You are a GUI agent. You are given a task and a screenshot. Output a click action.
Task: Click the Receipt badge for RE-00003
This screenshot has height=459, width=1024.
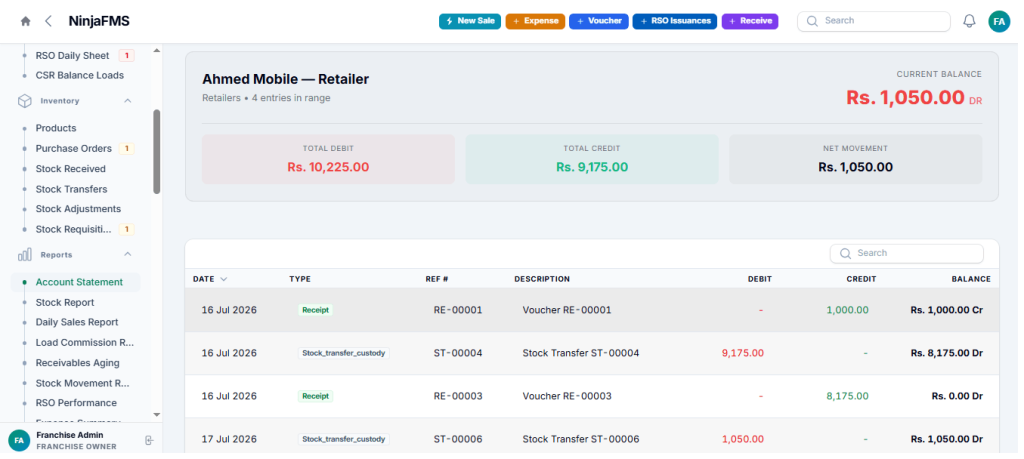(x=315, y=396)
